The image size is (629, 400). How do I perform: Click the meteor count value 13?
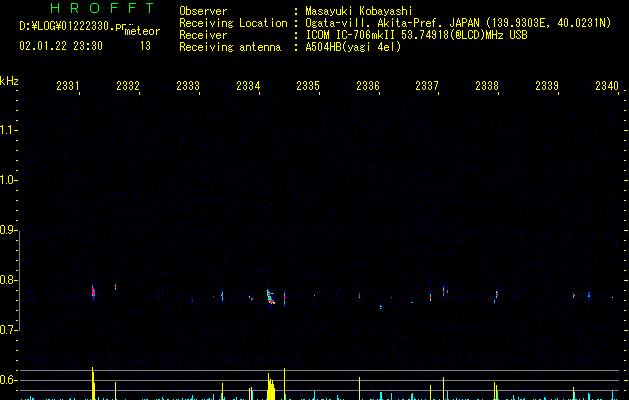point(145,46)
